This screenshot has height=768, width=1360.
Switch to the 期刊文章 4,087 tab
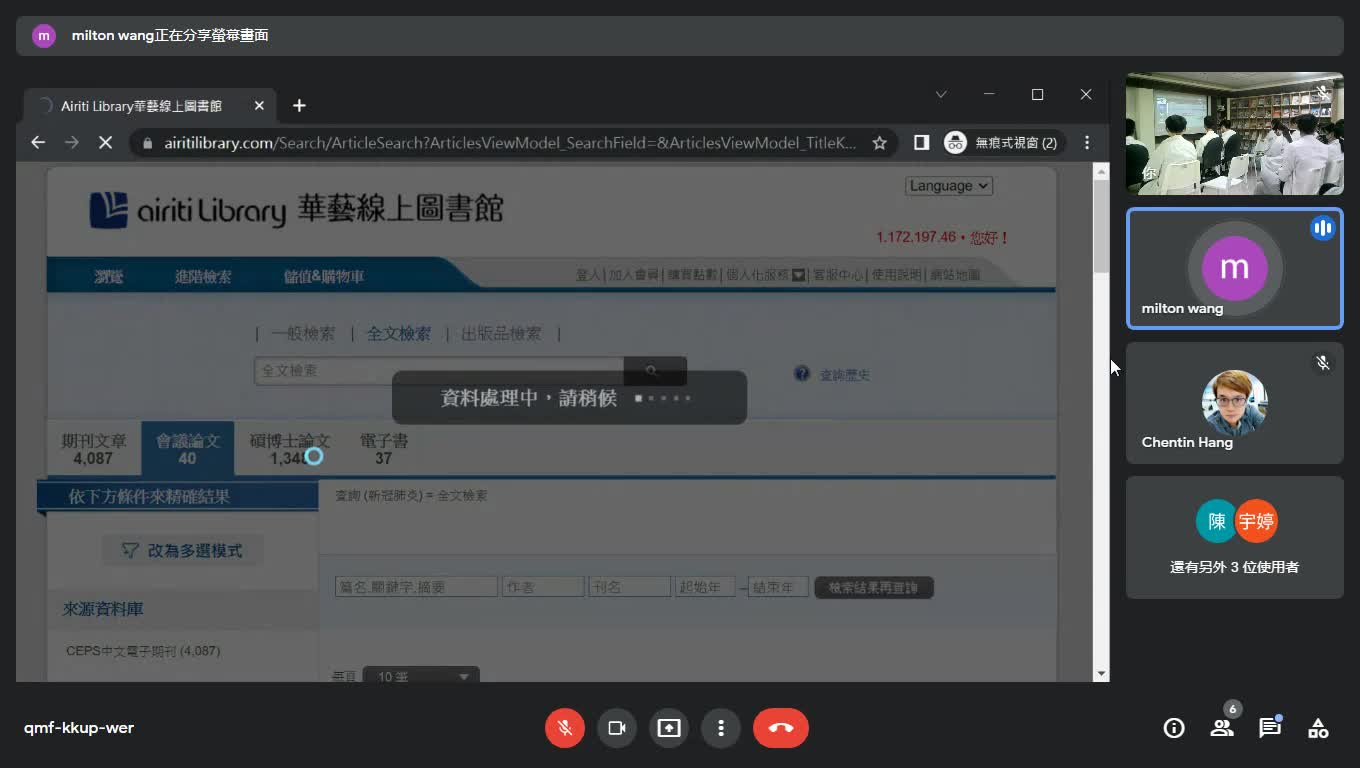[94, 449]
